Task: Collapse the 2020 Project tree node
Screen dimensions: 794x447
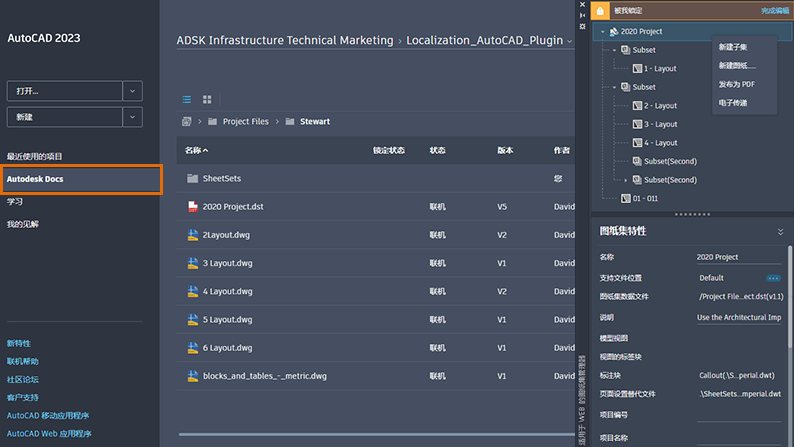Action: [x=602, y=32]
